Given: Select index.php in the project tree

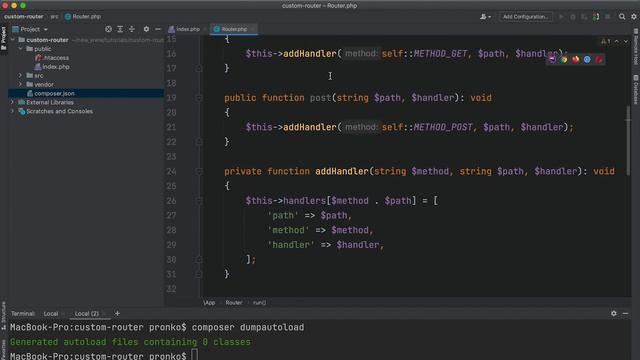Looking at the screenshot, I should pyautogui.click(x=52, y=67).
